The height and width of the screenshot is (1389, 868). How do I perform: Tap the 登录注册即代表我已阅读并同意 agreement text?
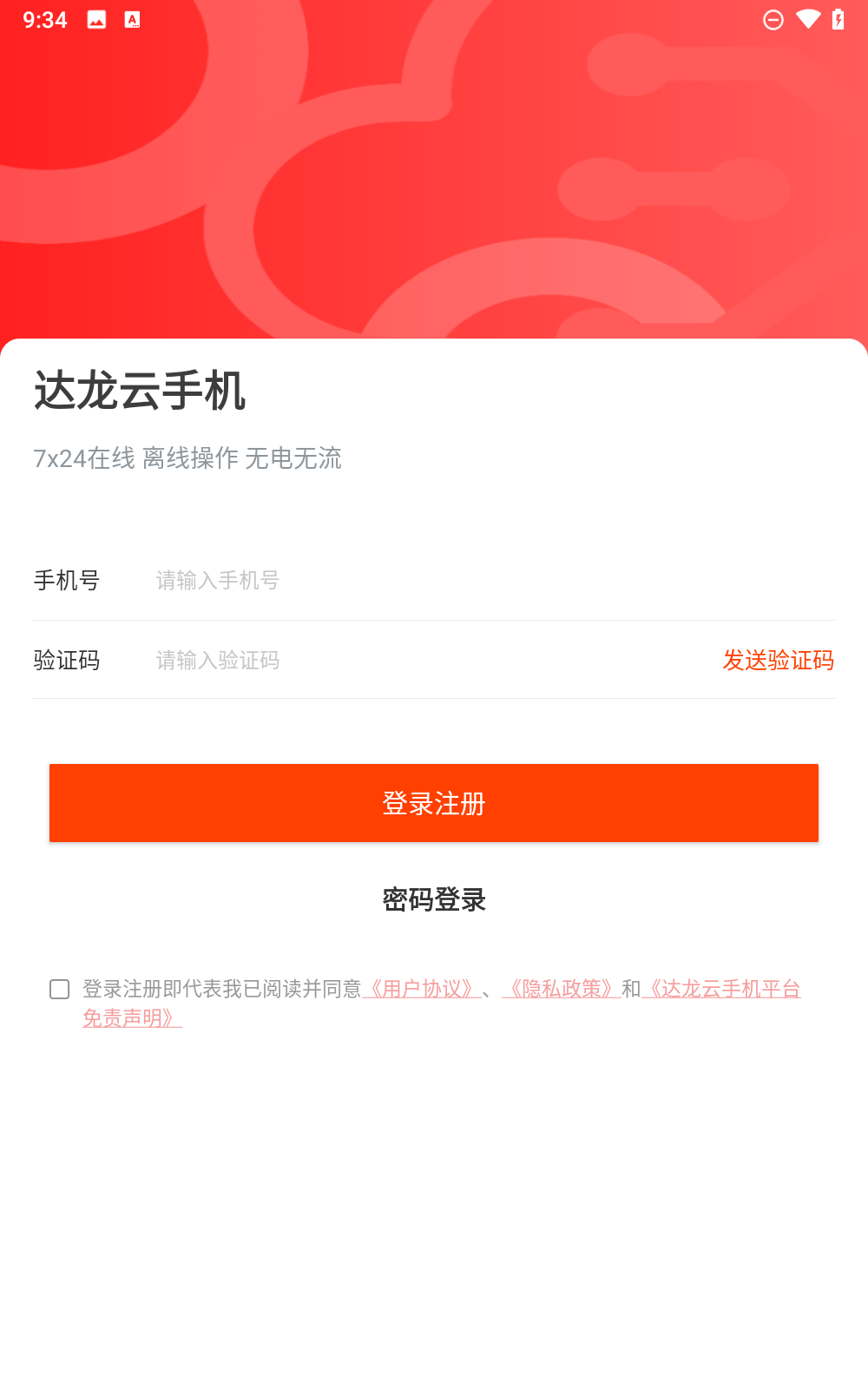pos(221,989)
